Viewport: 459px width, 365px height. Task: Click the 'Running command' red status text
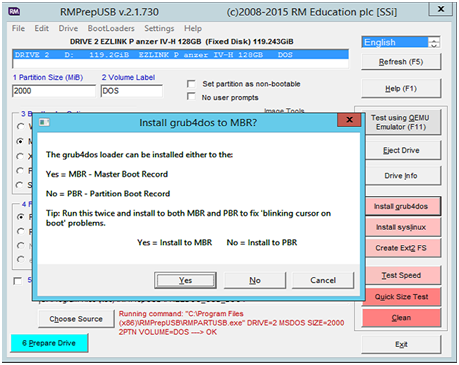point(231,323)
